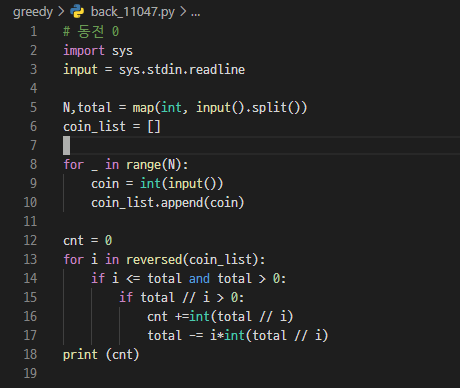Click line number 1 in gutter
460x388 pixels.
coord(33,31)
